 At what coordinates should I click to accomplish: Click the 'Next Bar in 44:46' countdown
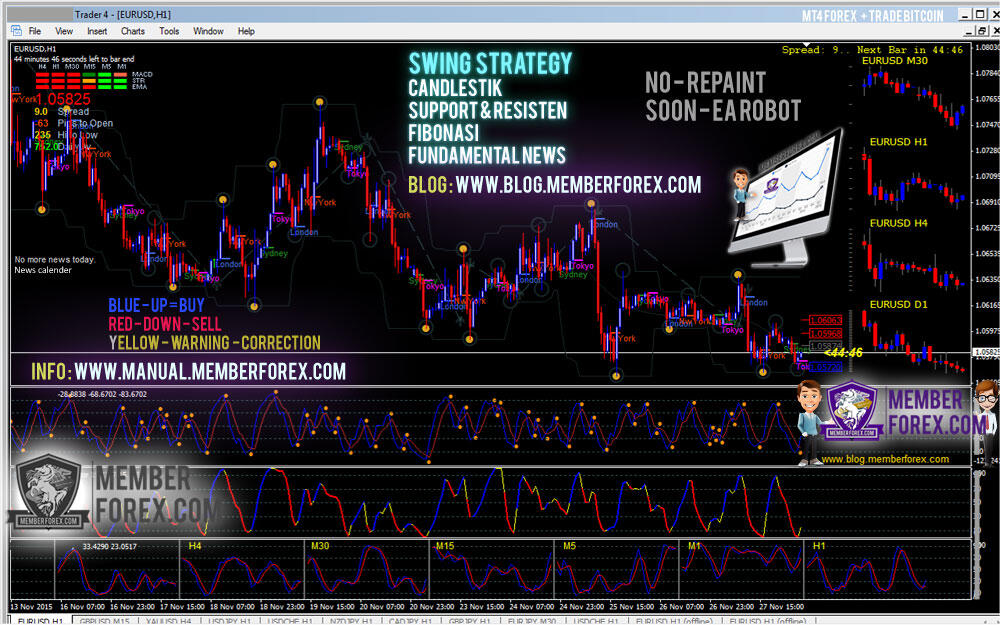pyautogui.click(x=910, y=50)
